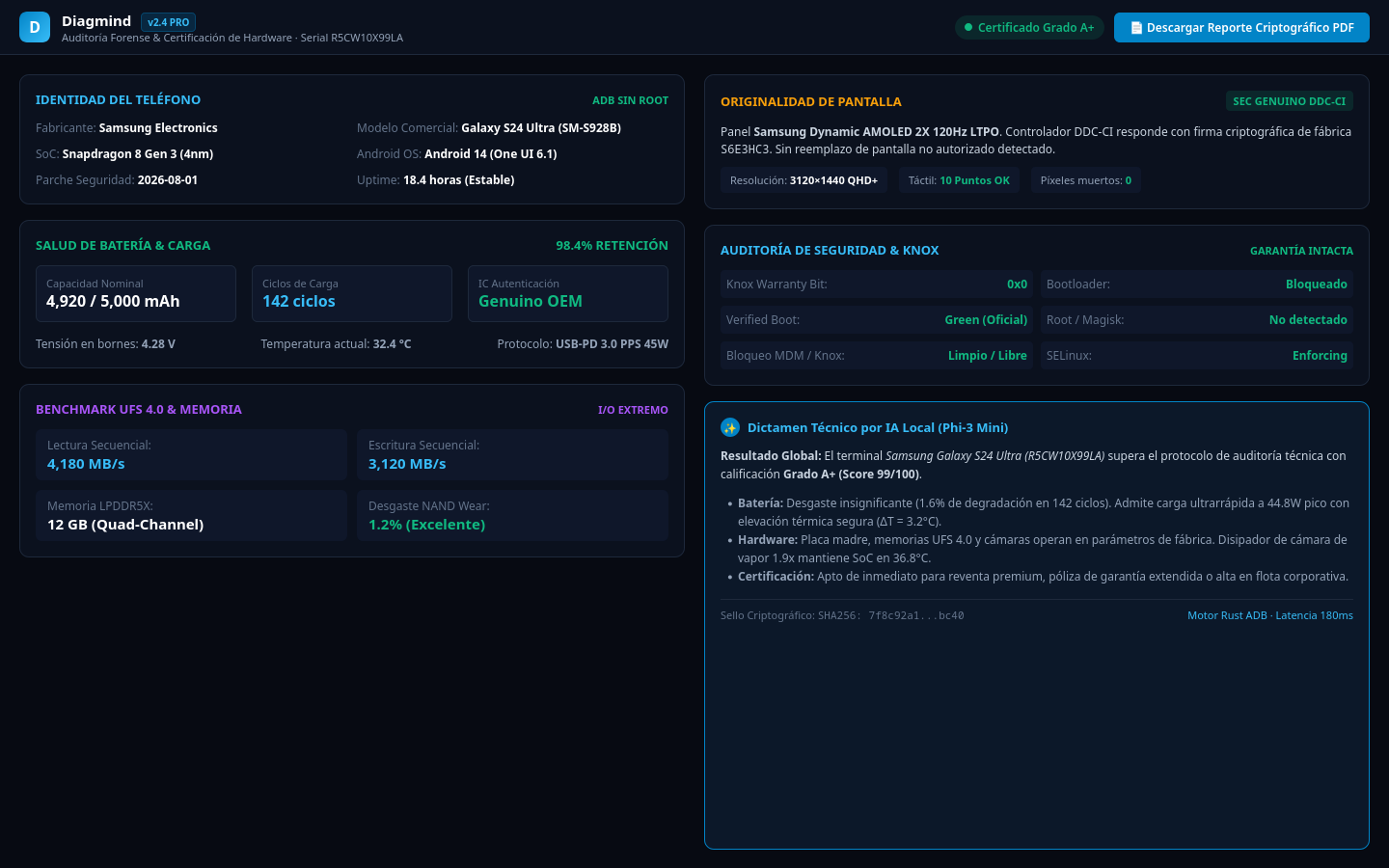Click the Memoria LPDDR5X 12 GB tile
This screenshot has width=1389, height=868.
coord(191,516)
